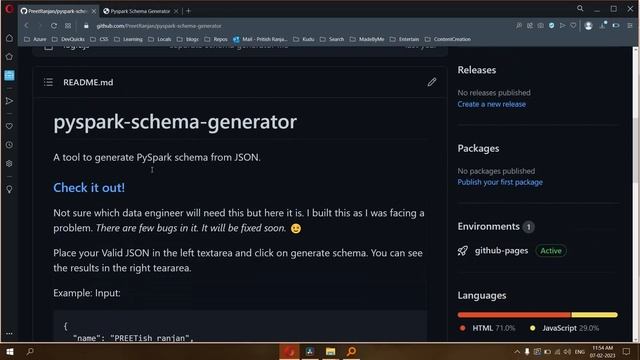Open README table of contents list icon
The width and height of the screenshot is (640, 360).
[x=48, y=82]
